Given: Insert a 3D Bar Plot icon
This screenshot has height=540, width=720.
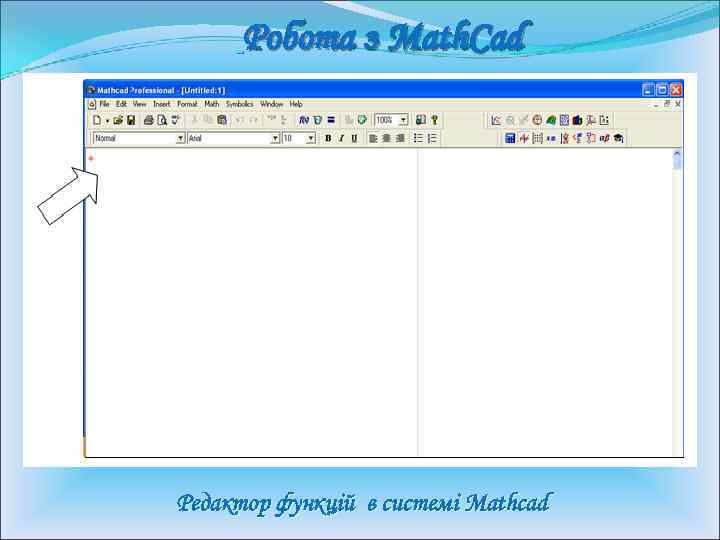Looking at the screenshot, I should [578, 120].
